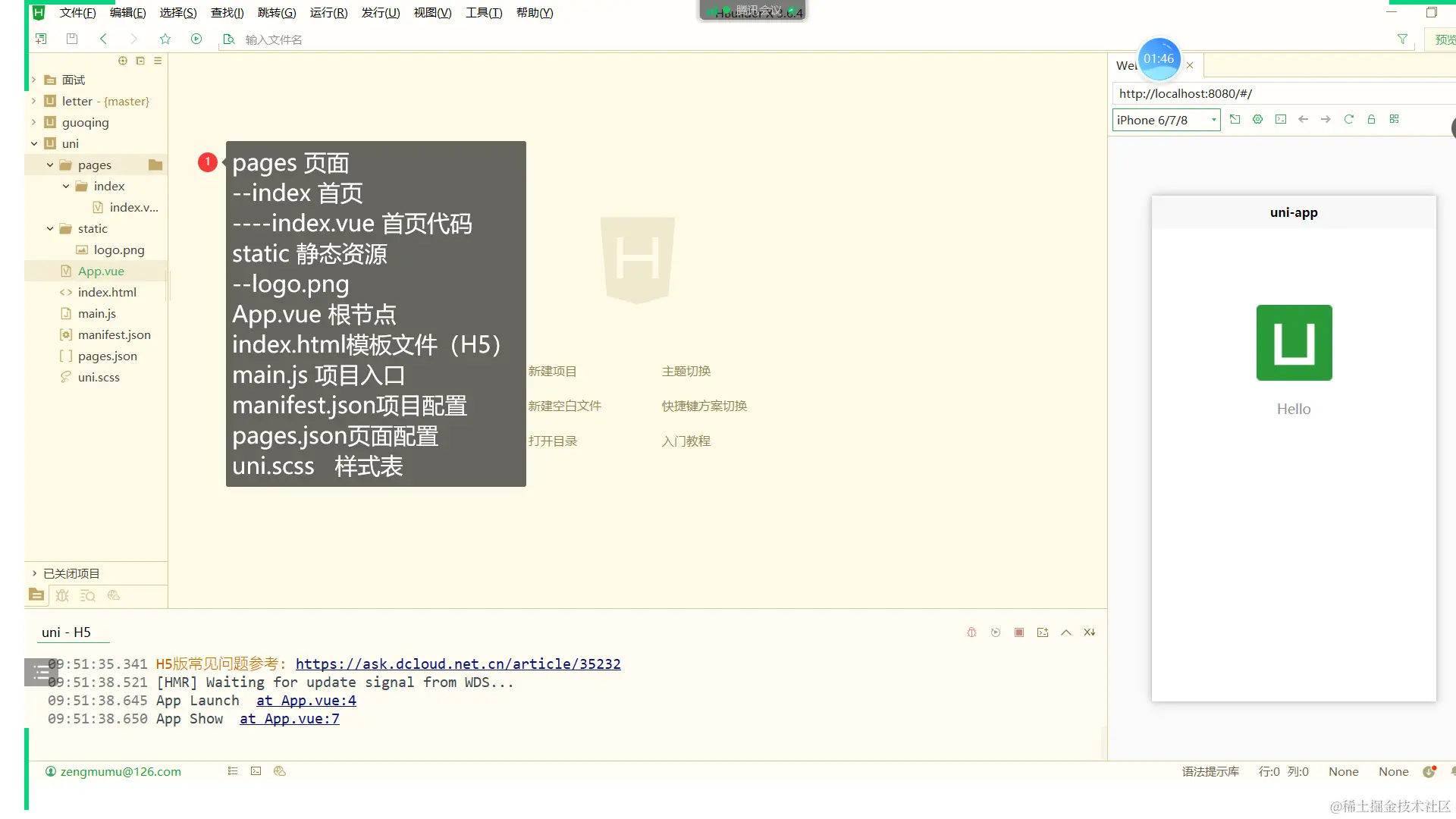Select manifest.json in the project tree
1456x819 pixels.
pos(114,334)
